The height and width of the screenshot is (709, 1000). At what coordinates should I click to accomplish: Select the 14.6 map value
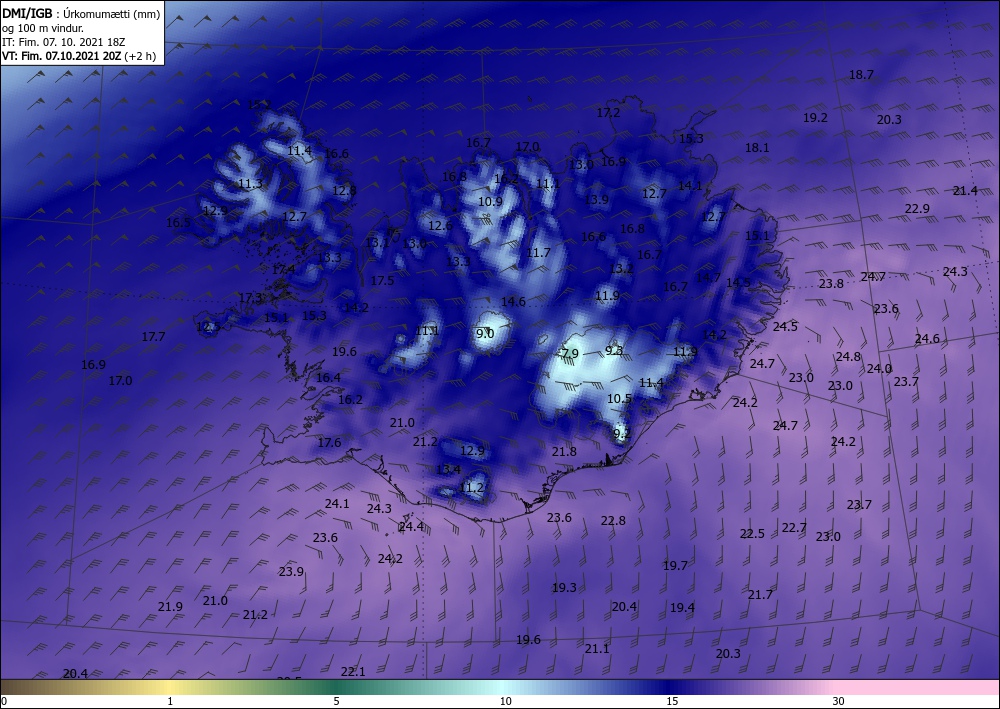pos(513,302)
